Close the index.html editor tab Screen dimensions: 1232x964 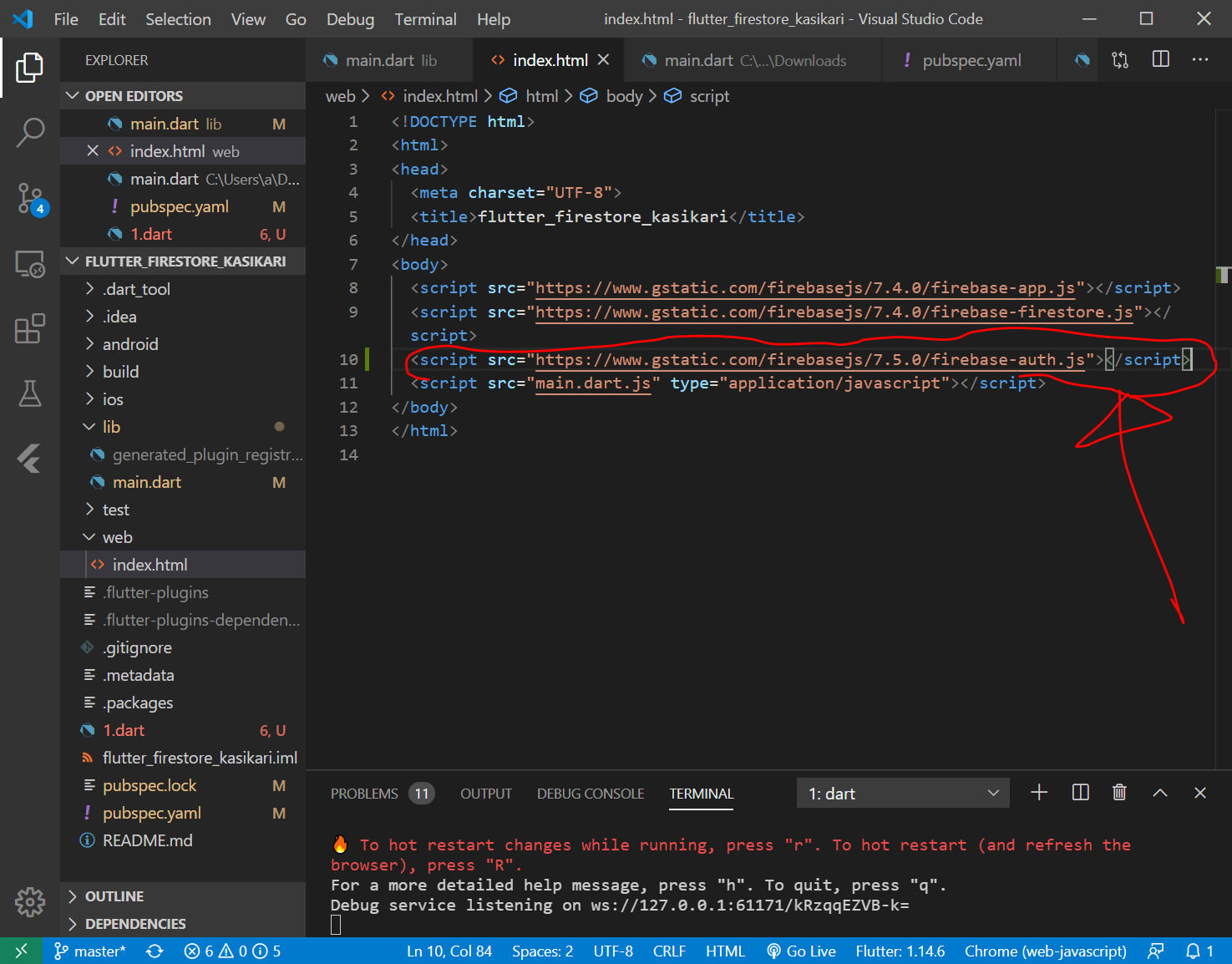(604, 60)
